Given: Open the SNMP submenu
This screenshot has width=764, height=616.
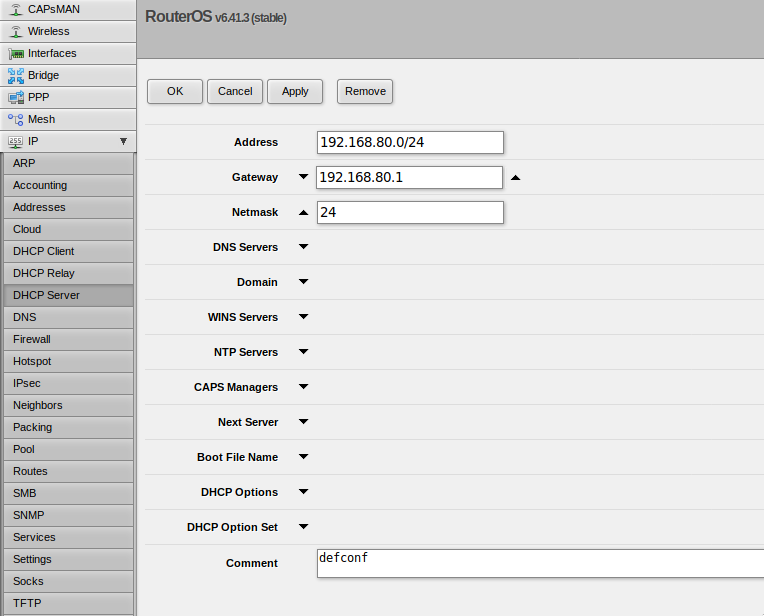Looking at the screenshot, I should tap(68, 515).
